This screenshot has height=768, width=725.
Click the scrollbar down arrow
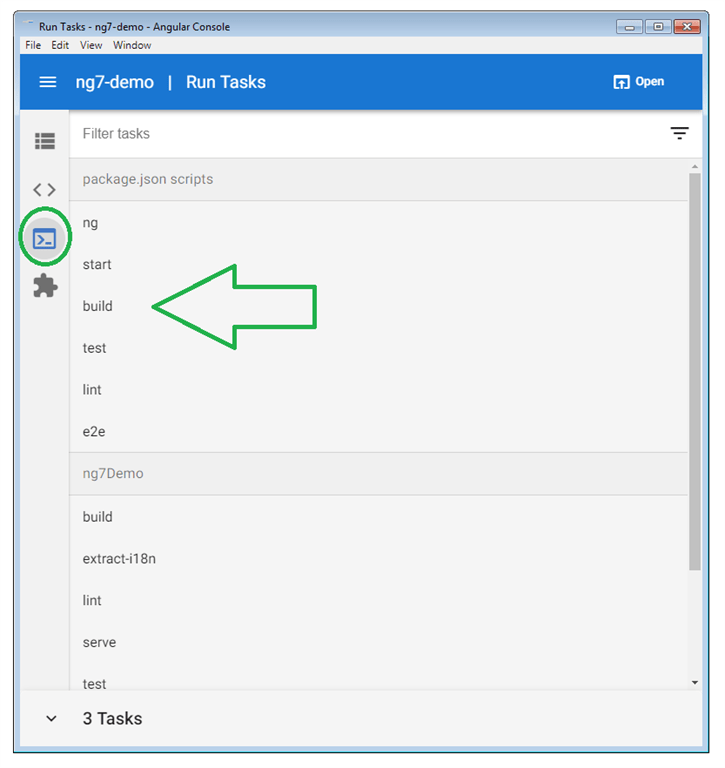tap(695, 682)
